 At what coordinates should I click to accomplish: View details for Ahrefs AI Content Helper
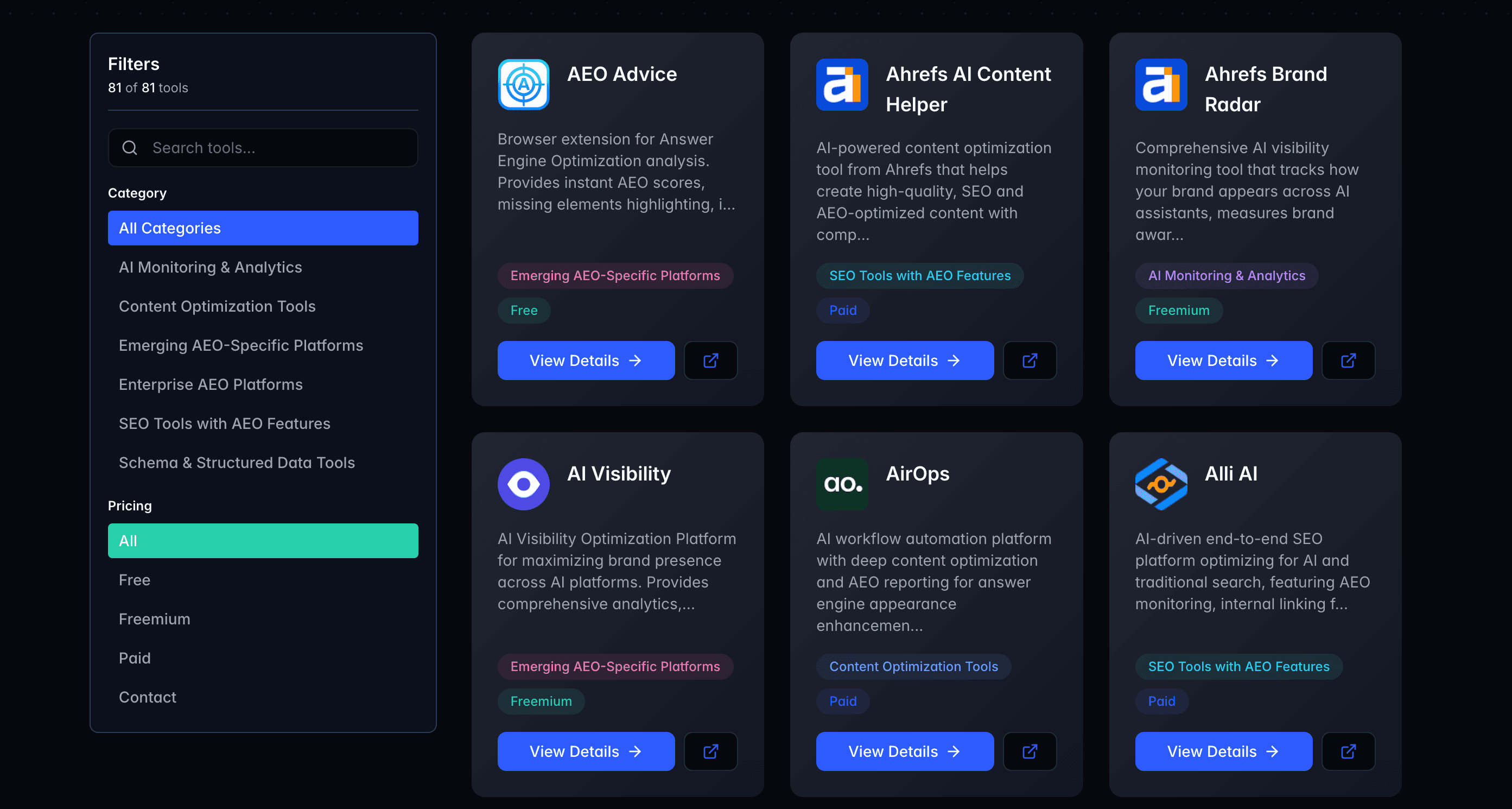click(x=904, y=360)
